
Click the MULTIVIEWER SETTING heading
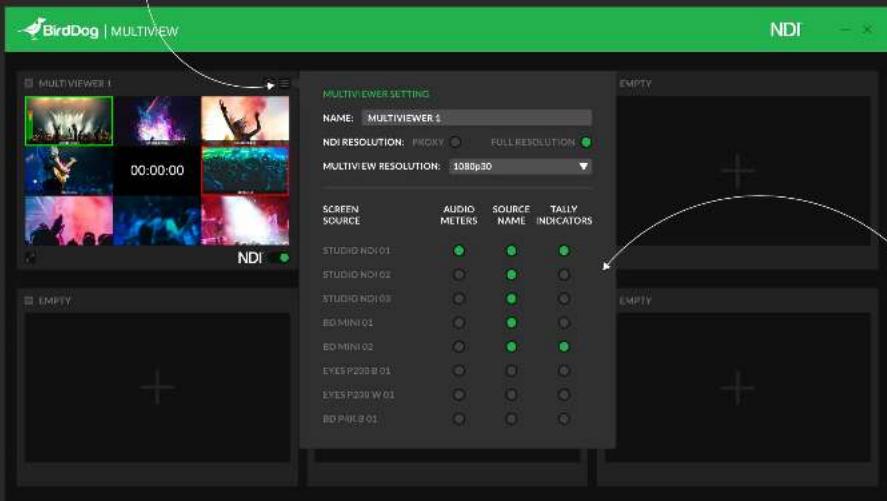pos(376,94)
